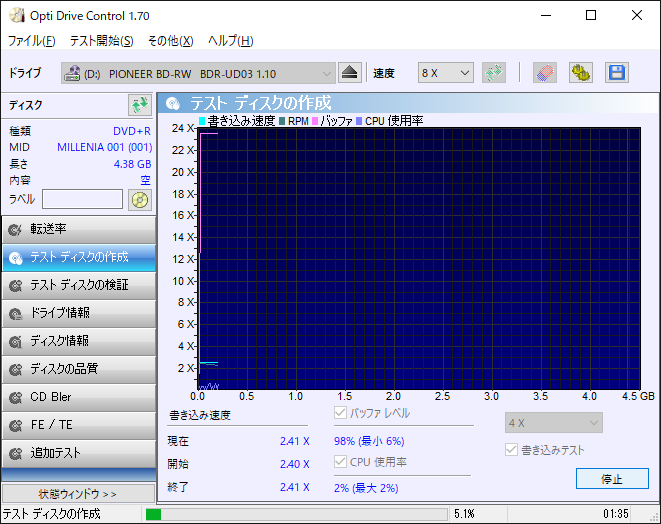Click the ラベル text input field

coord(82,199)
